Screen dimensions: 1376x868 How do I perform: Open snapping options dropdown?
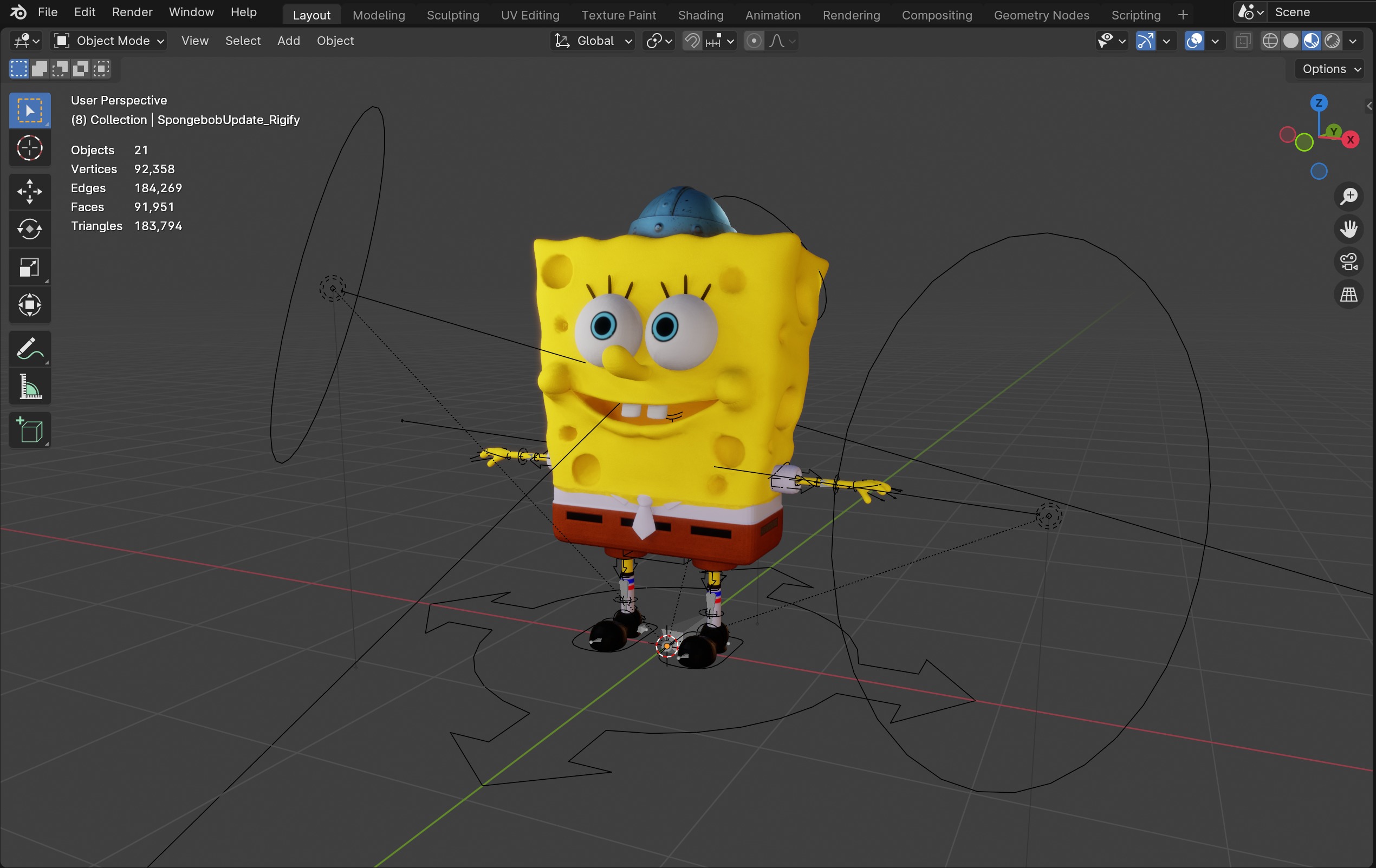(x=720, y=41)
